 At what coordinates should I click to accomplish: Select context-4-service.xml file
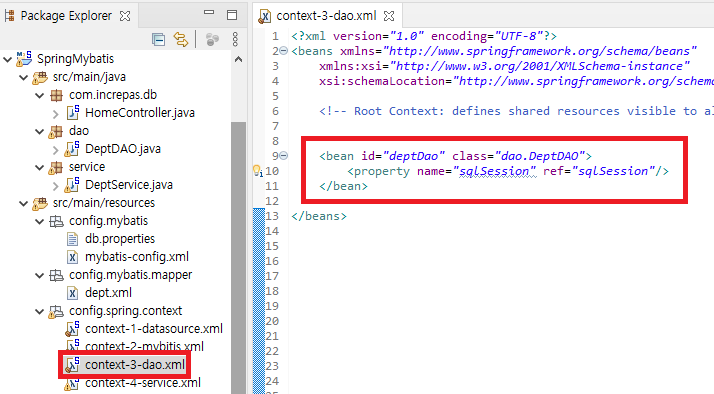tap(143, 383)
